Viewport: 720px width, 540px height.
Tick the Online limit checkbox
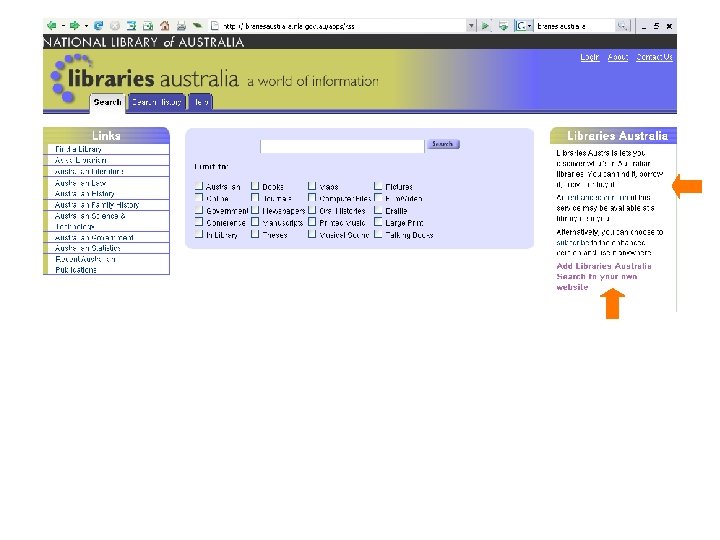pos(199,197)
